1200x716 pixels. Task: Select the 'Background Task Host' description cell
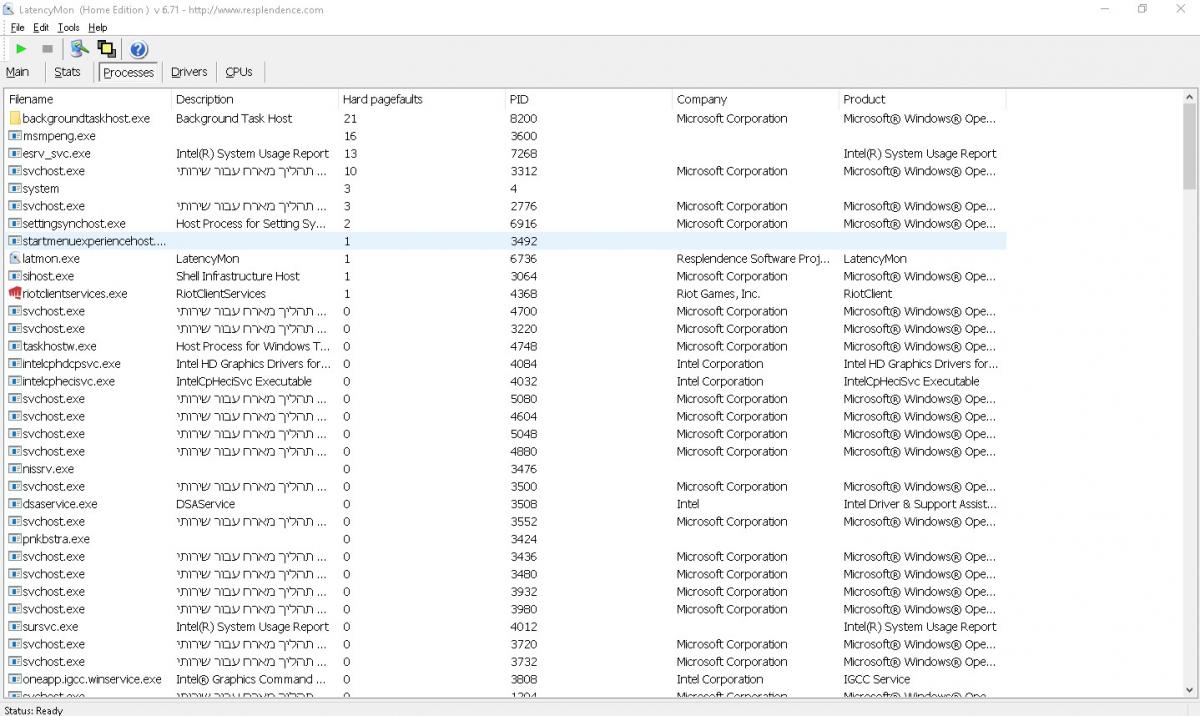pos(234,118)
